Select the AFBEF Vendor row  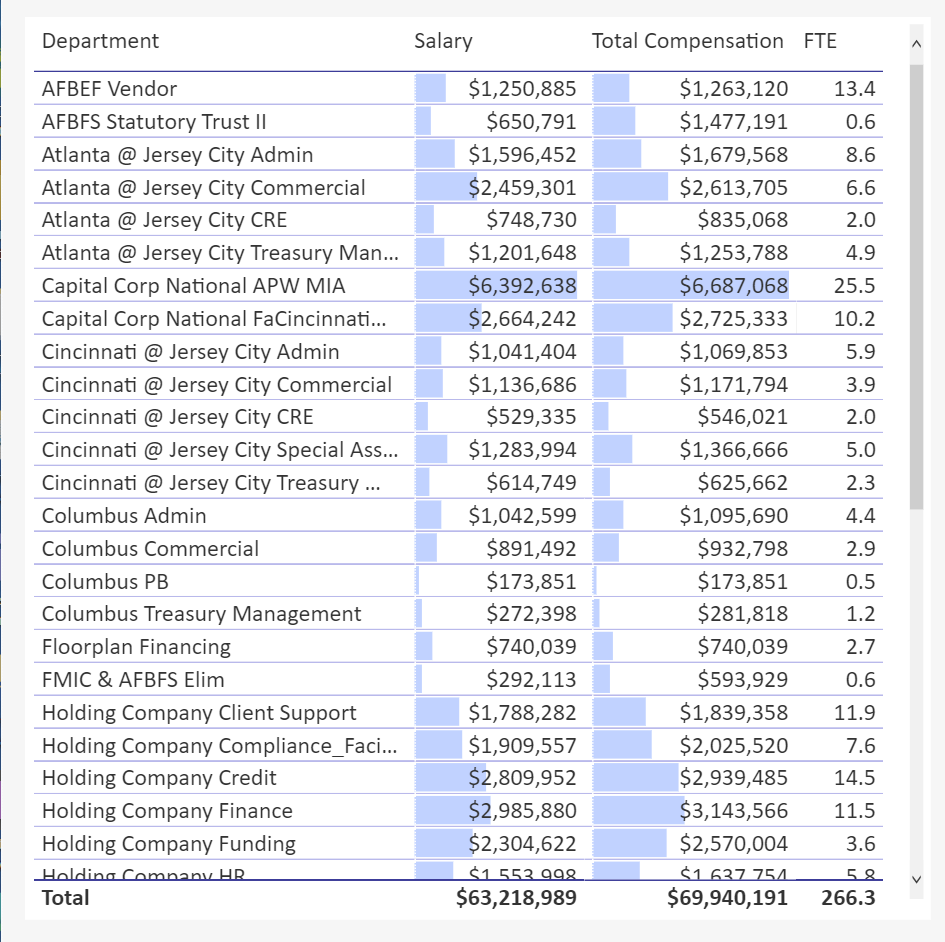click(458, 89)
